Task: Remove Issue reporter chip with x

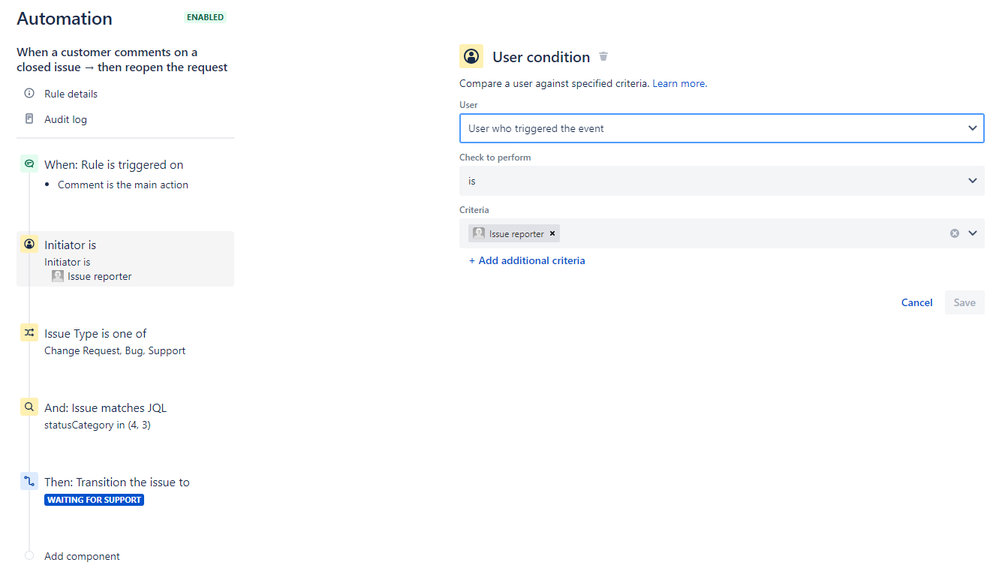Action: click(x=552, y=234)
